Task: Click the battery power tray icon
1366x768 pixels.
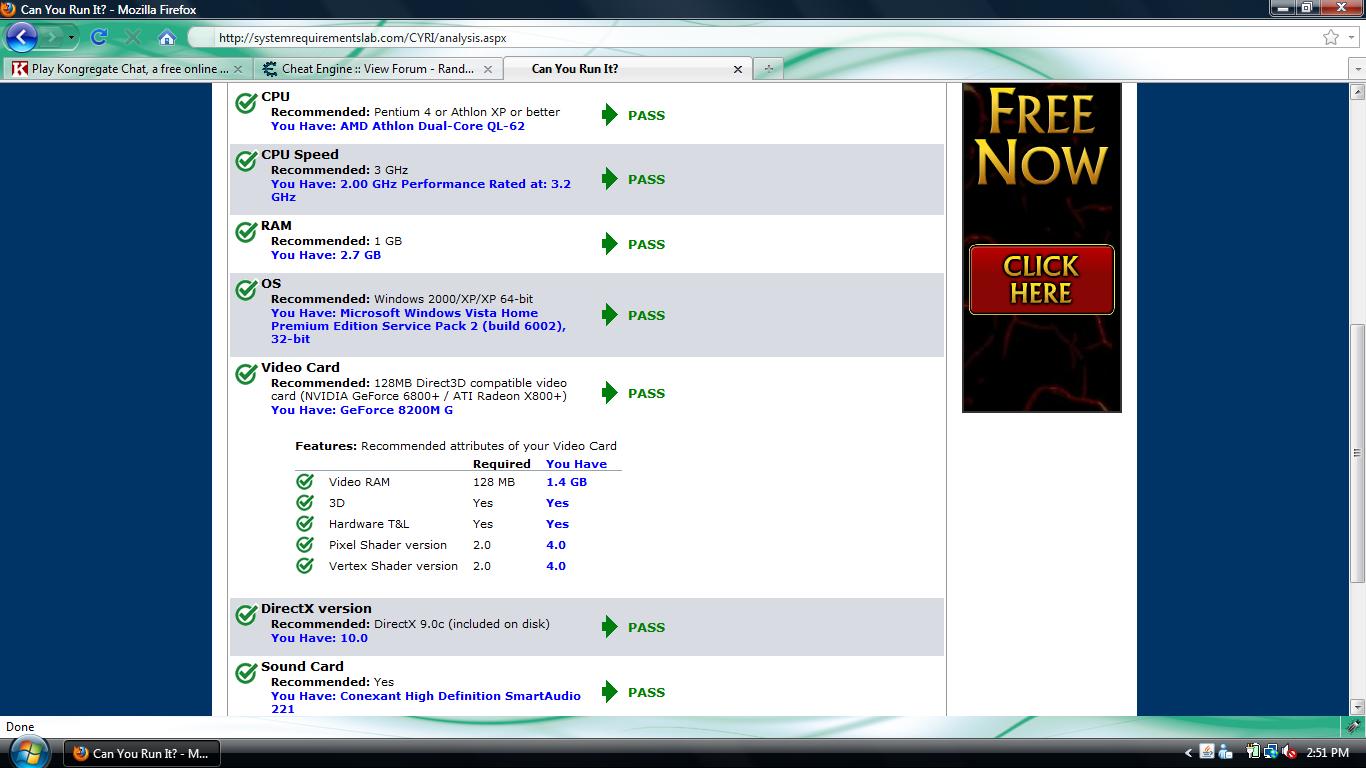Action: click(1252, 752)
